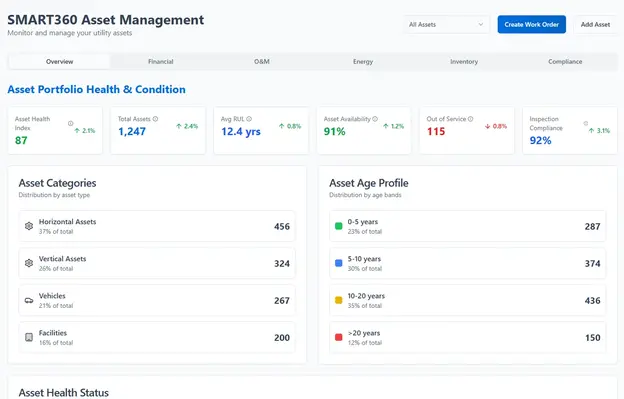Click the Add Asset button

click(x=595, y=24)
